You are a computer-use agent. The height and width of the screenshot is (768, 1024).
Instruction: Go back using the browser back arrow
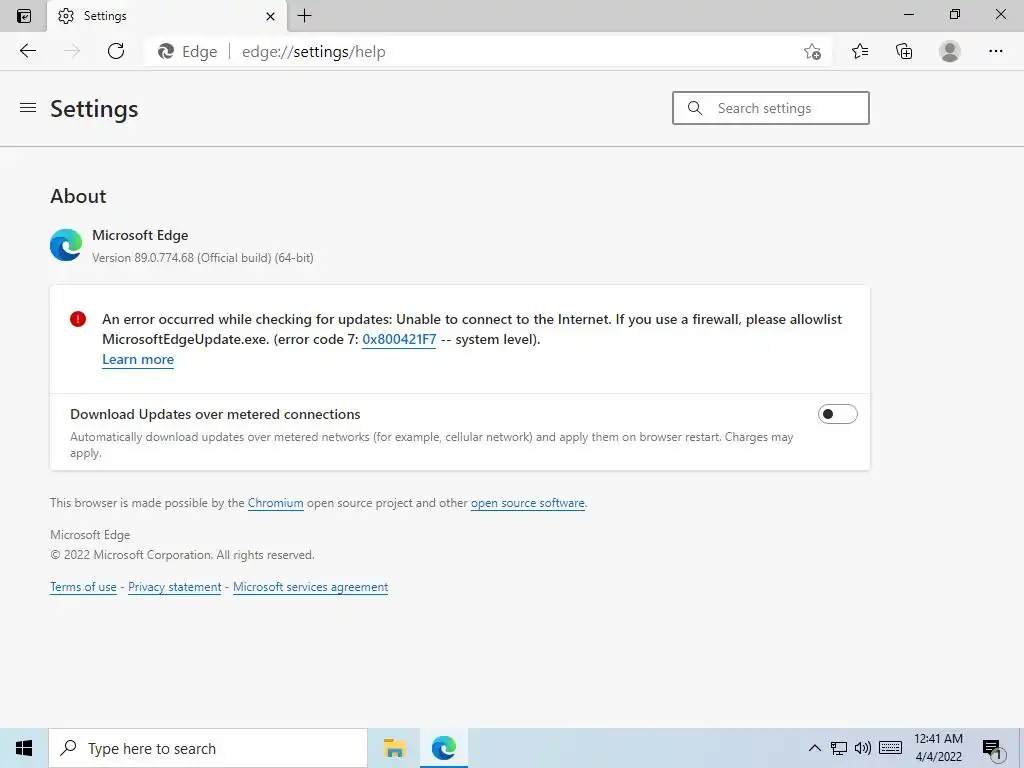point(28,51)
